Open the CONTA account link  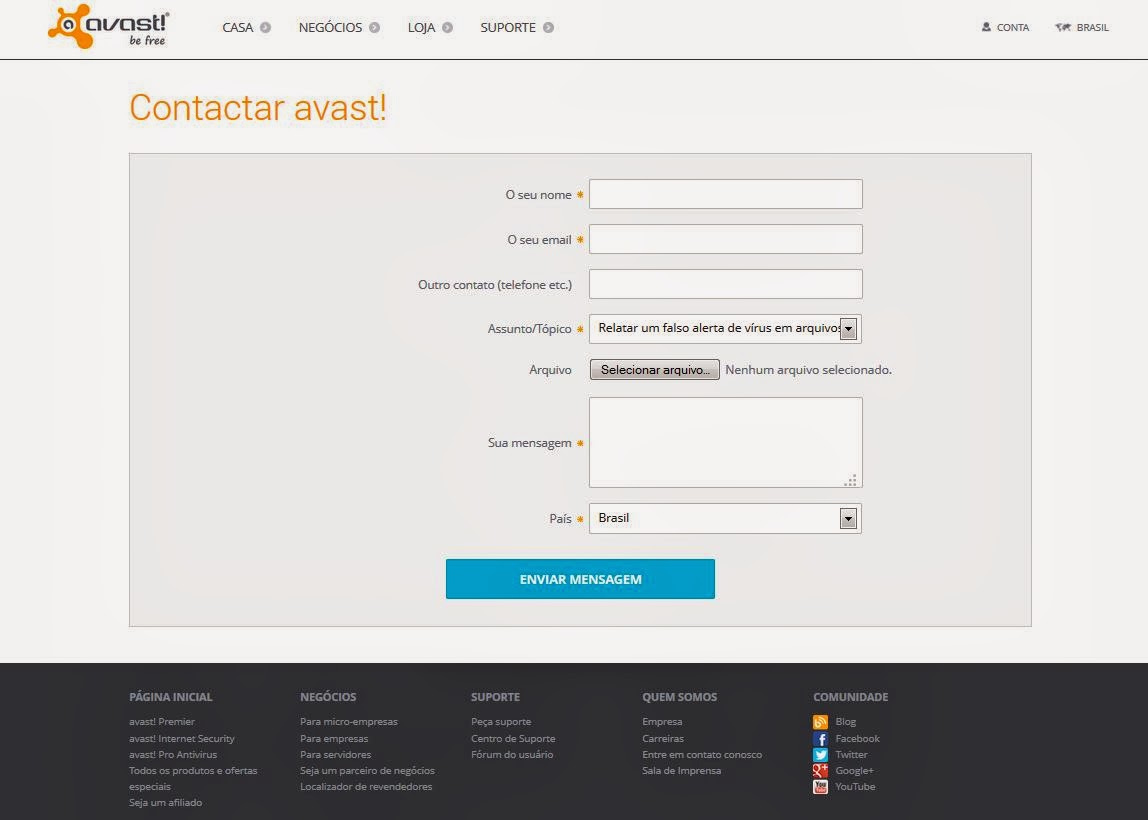[1013, 28]
